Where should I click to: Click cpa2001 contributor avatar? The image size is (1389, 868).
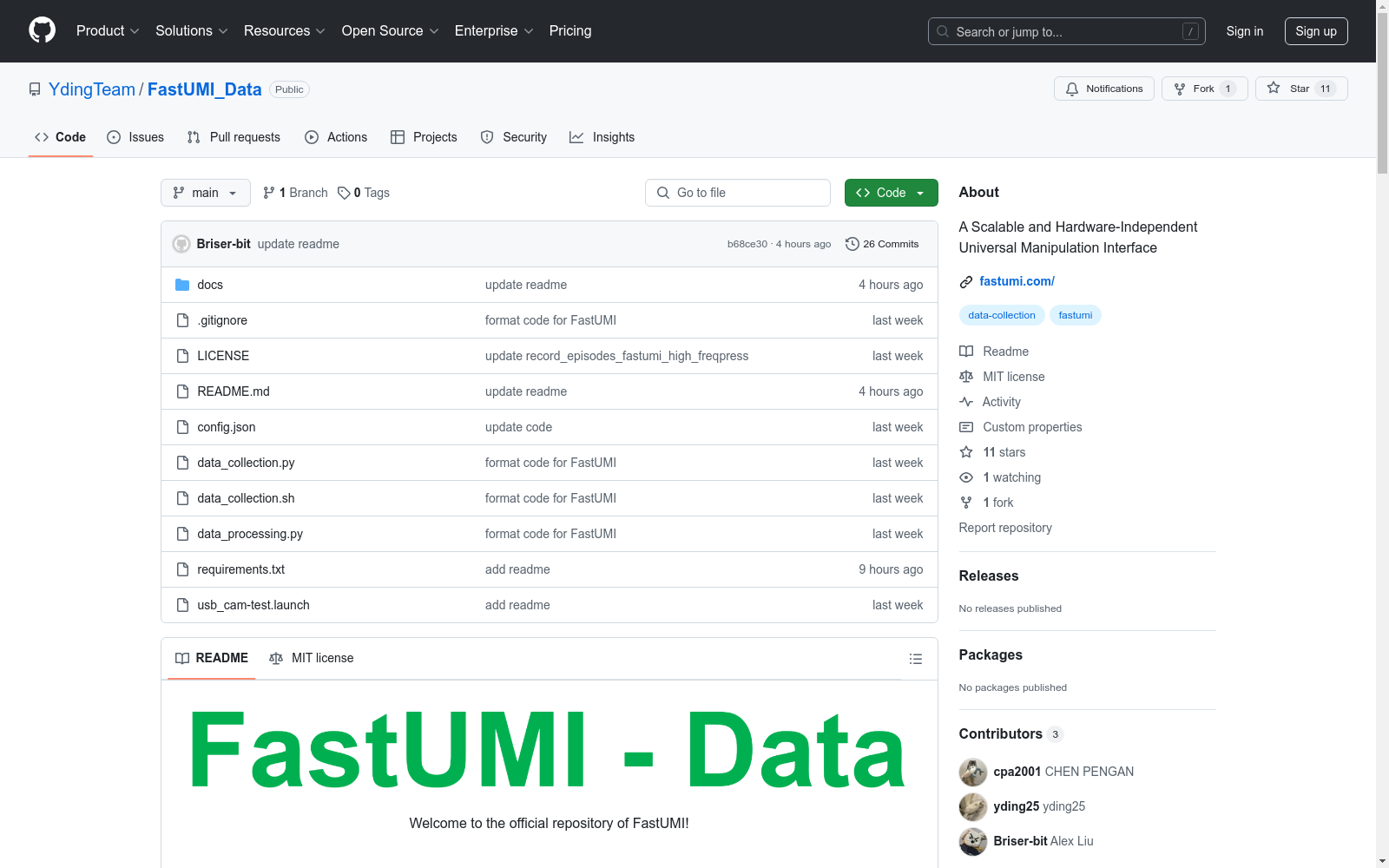pos(973,772)
